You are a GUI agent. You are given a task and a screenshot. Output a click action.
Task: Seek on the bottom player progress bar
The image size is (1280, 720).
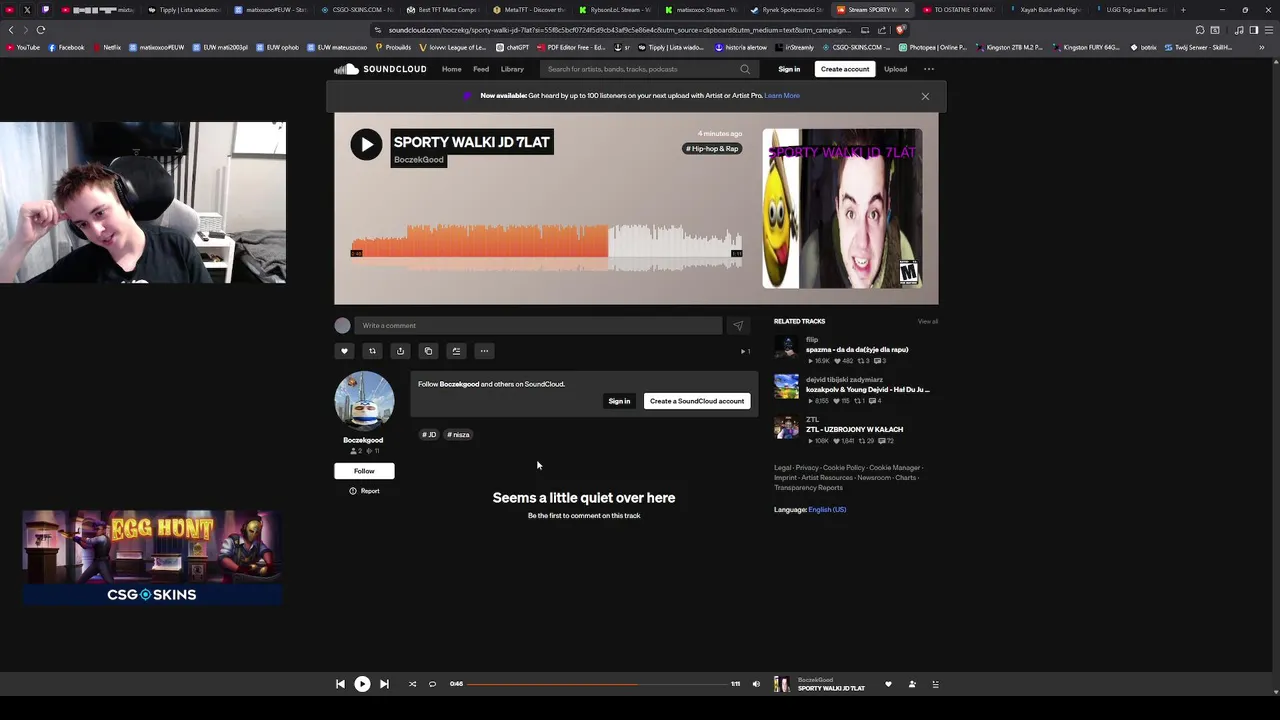coord(598,684)
